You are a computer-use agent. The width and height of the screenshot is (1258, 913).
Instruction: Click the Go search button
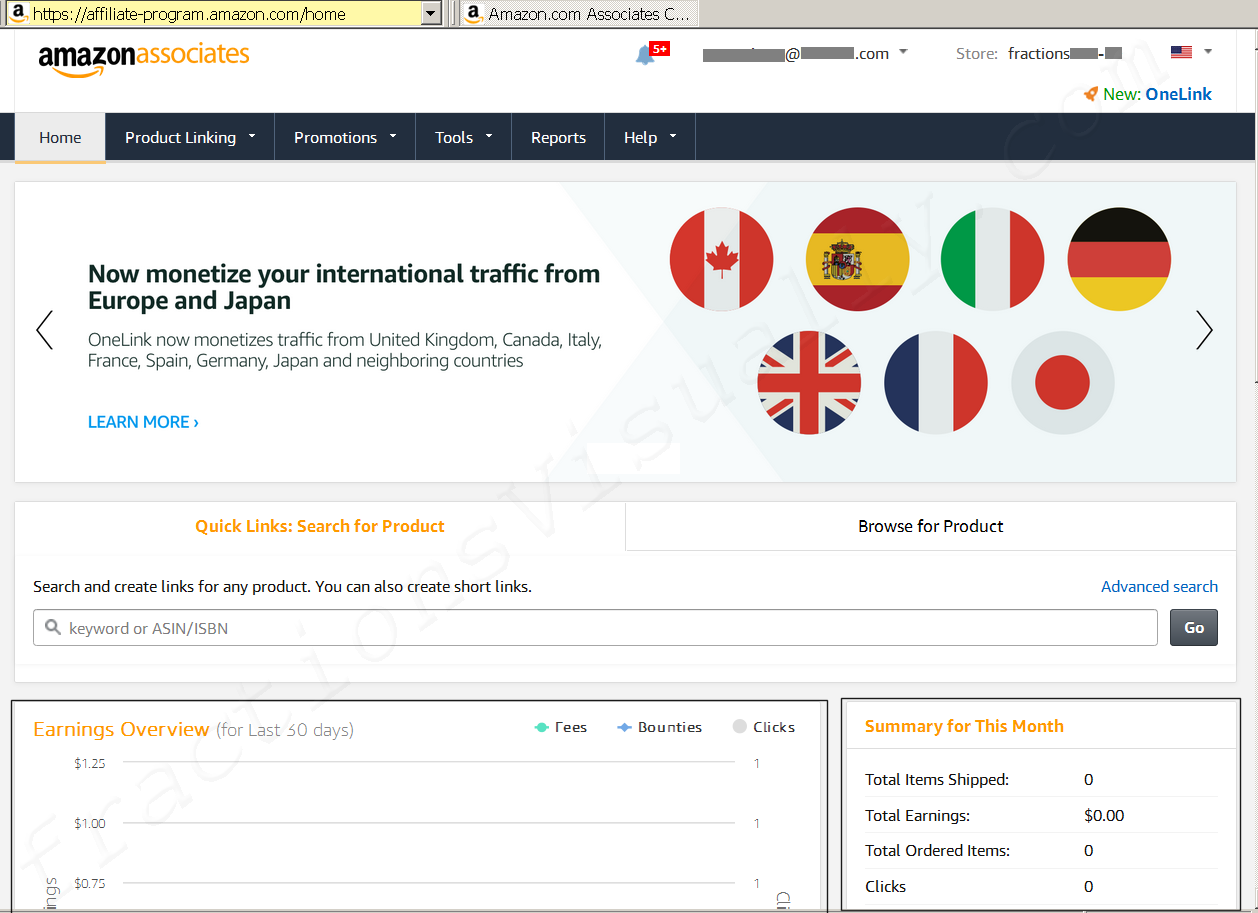coord(1194,628)
